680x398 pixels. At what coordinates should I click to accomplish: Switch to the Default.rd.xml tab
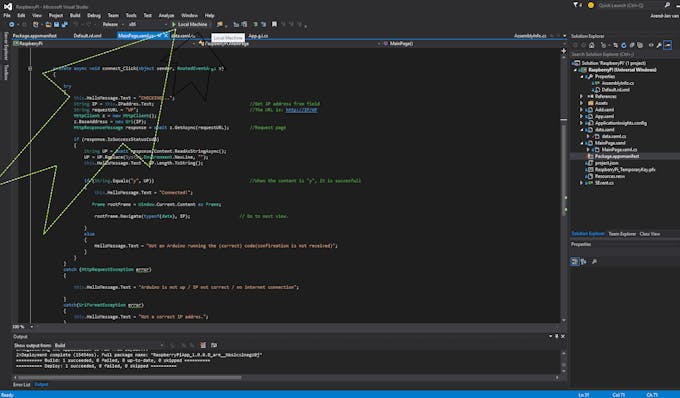click(87, 36)
